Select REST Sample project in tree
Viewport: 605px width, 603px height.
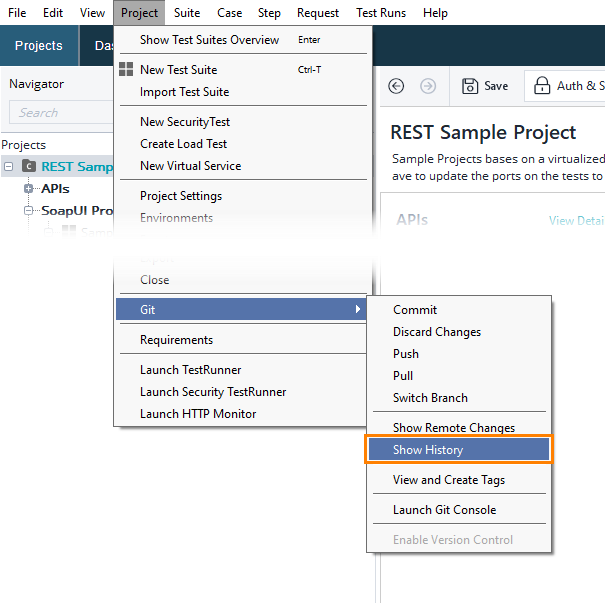[77, 167]
